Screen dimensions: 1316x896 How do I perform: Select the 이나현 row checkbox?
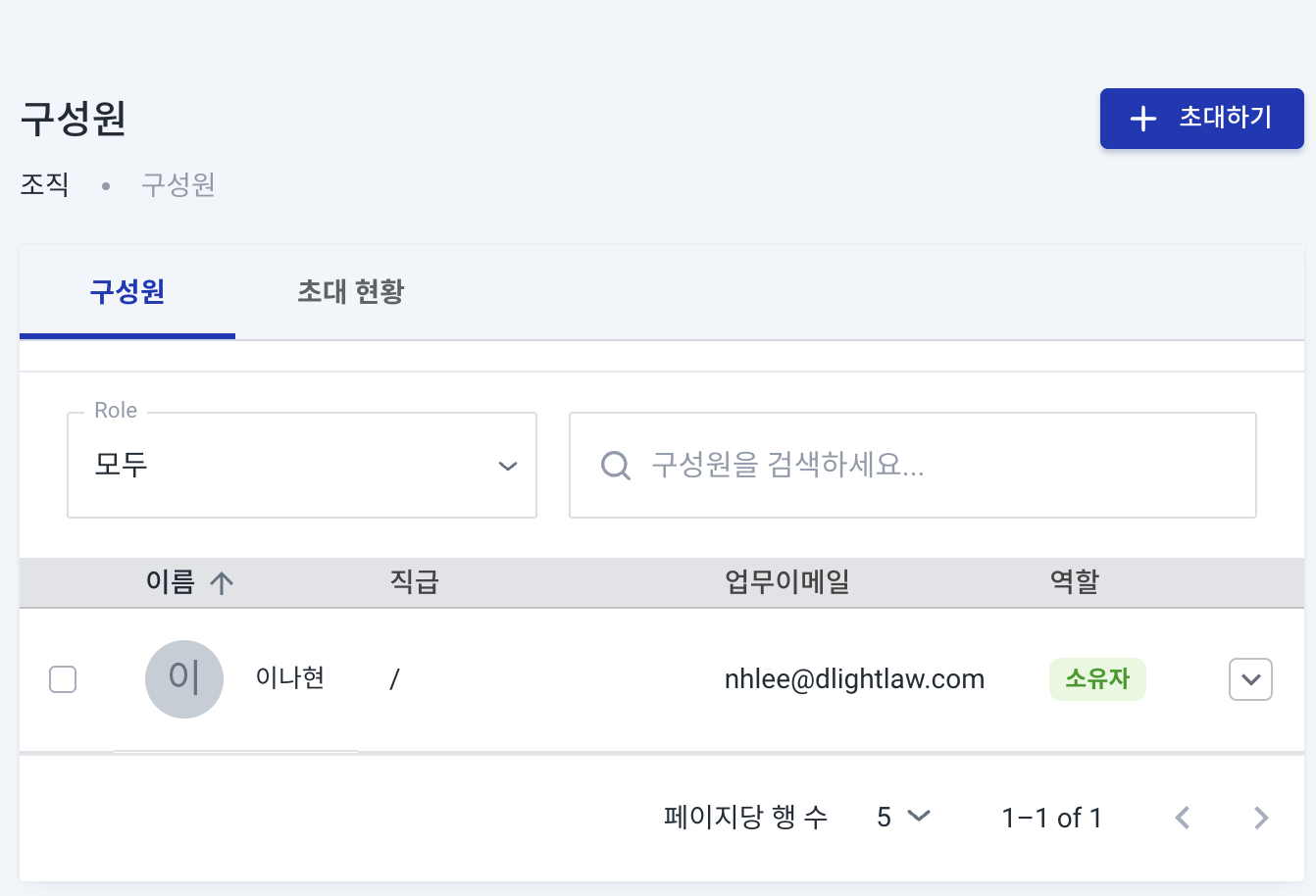pyautogui.click(x=63, y=678)
